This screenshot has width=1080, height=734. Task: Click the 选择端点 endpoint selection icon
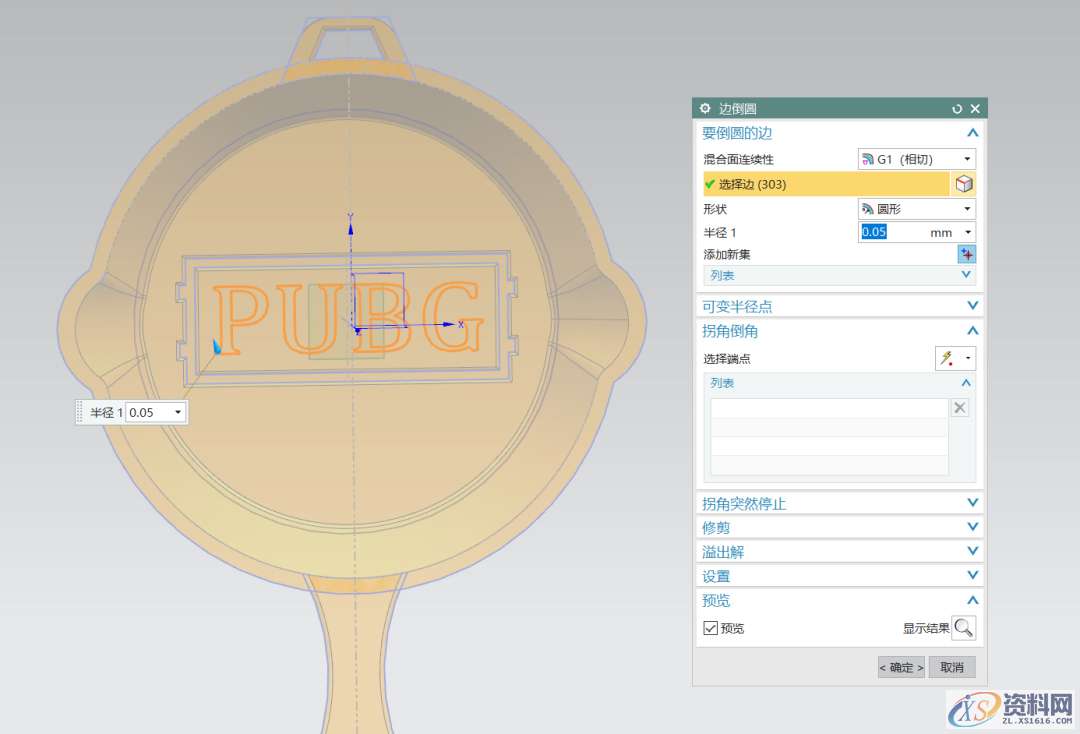[x=946, y=358]
